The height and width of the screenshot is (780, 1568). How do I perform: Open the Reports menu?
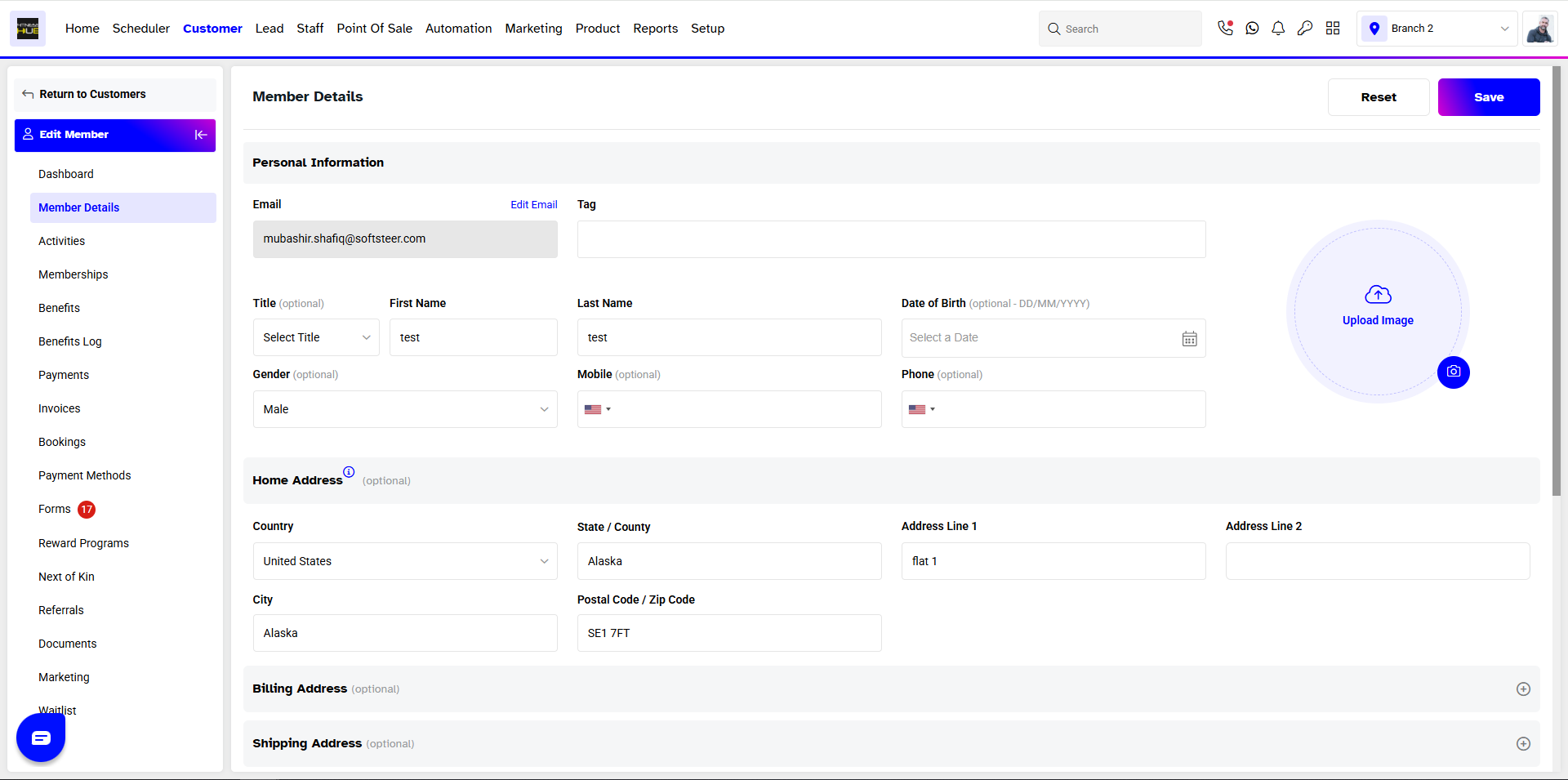[x=656, y=29]
